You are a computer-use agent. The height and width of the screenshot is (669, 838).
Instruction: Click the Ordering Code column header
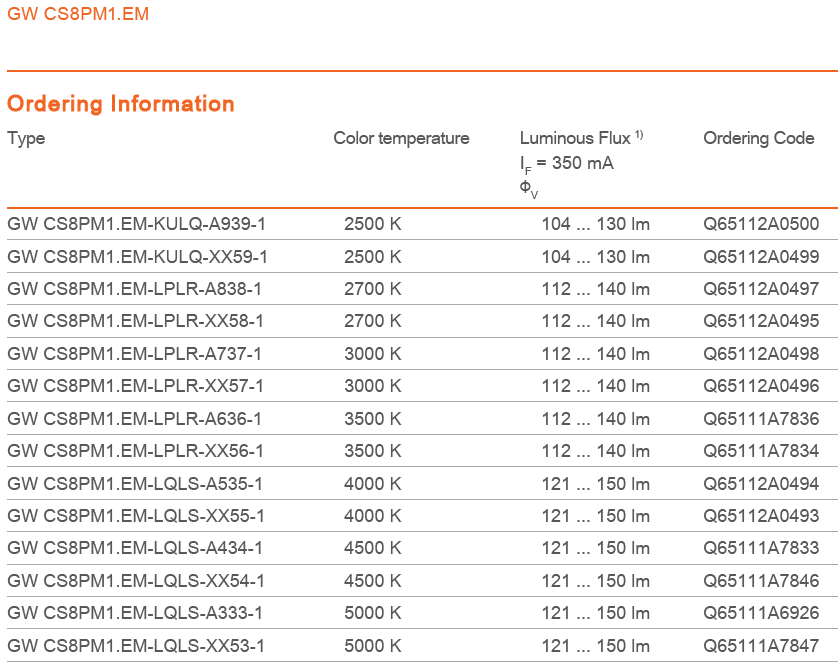[759, 138]
